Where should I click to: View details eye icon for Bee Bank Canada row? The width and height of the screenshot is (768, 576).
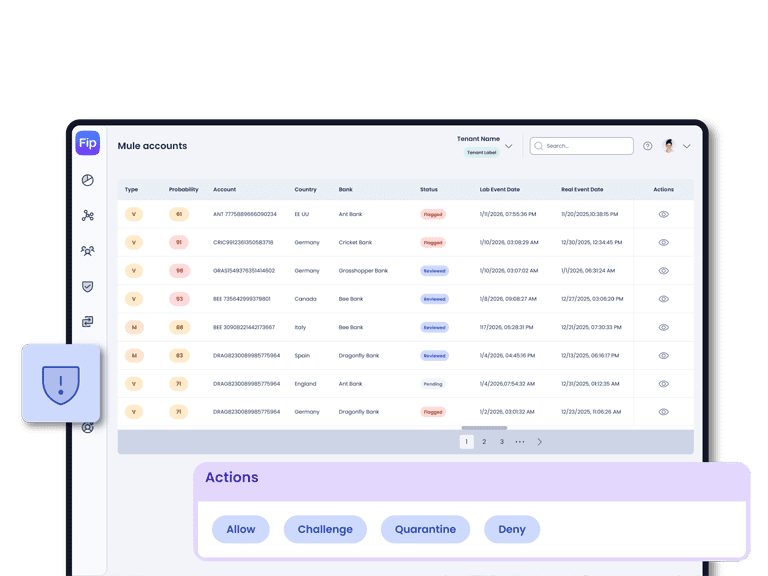[x=664, y=299]
